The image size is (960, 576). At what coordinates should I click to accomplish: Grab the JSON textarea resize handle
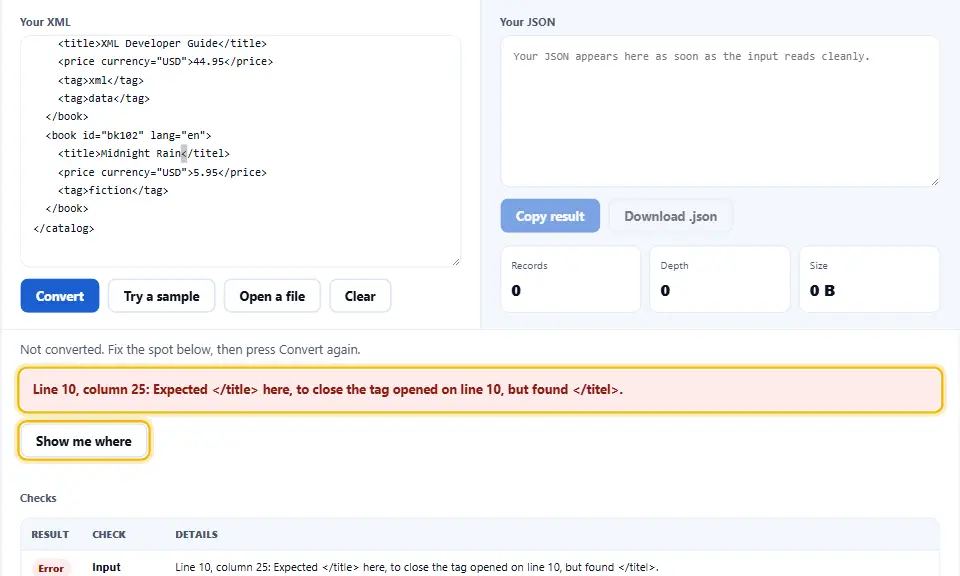pos(934,181)
